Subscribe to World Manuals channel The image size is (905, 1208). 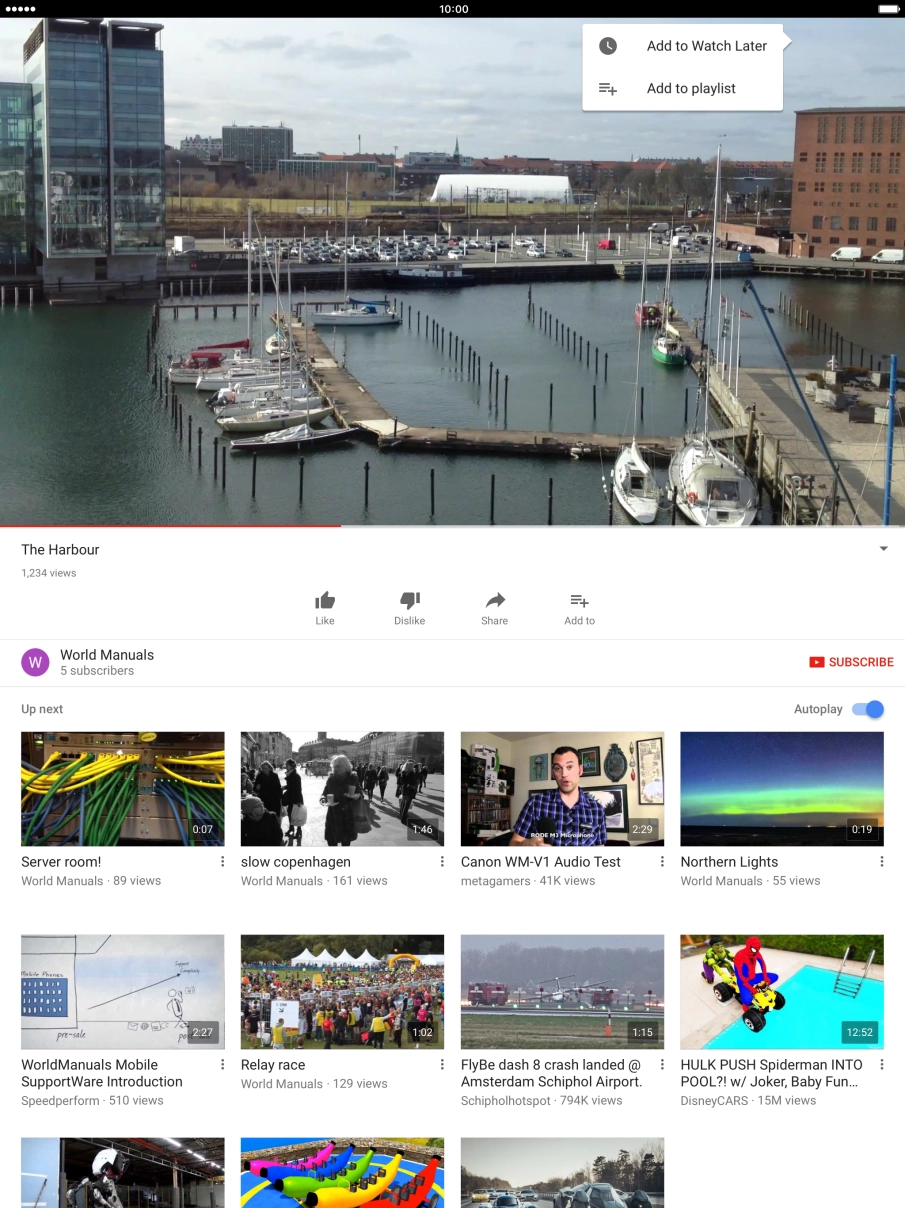pyautogui.click(x=851, y=662)
